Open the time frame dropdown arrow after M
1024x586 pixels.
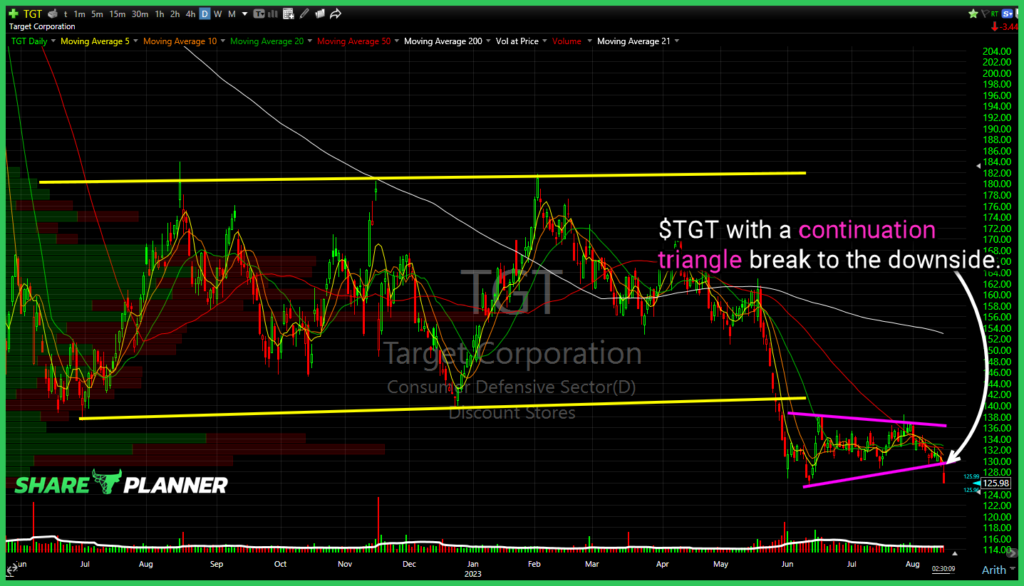(x=245, y=14)
